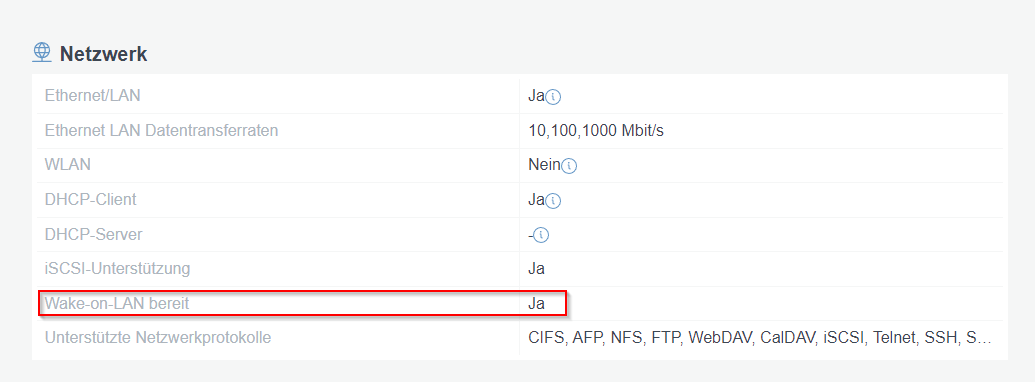Select the Ja value for Wake-on-LAN
1035x382 pixels.
[536, 303]
